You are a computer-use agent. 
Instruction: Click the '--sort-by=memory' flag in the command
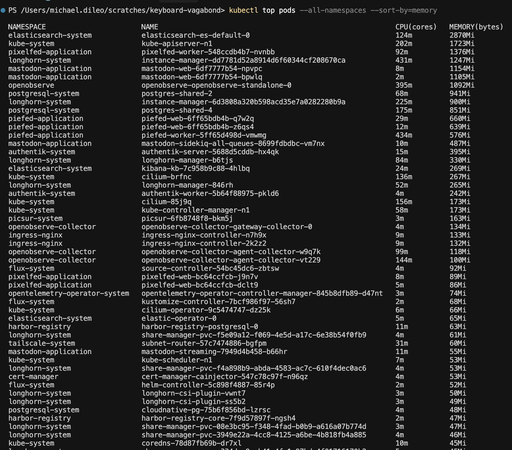404,10
